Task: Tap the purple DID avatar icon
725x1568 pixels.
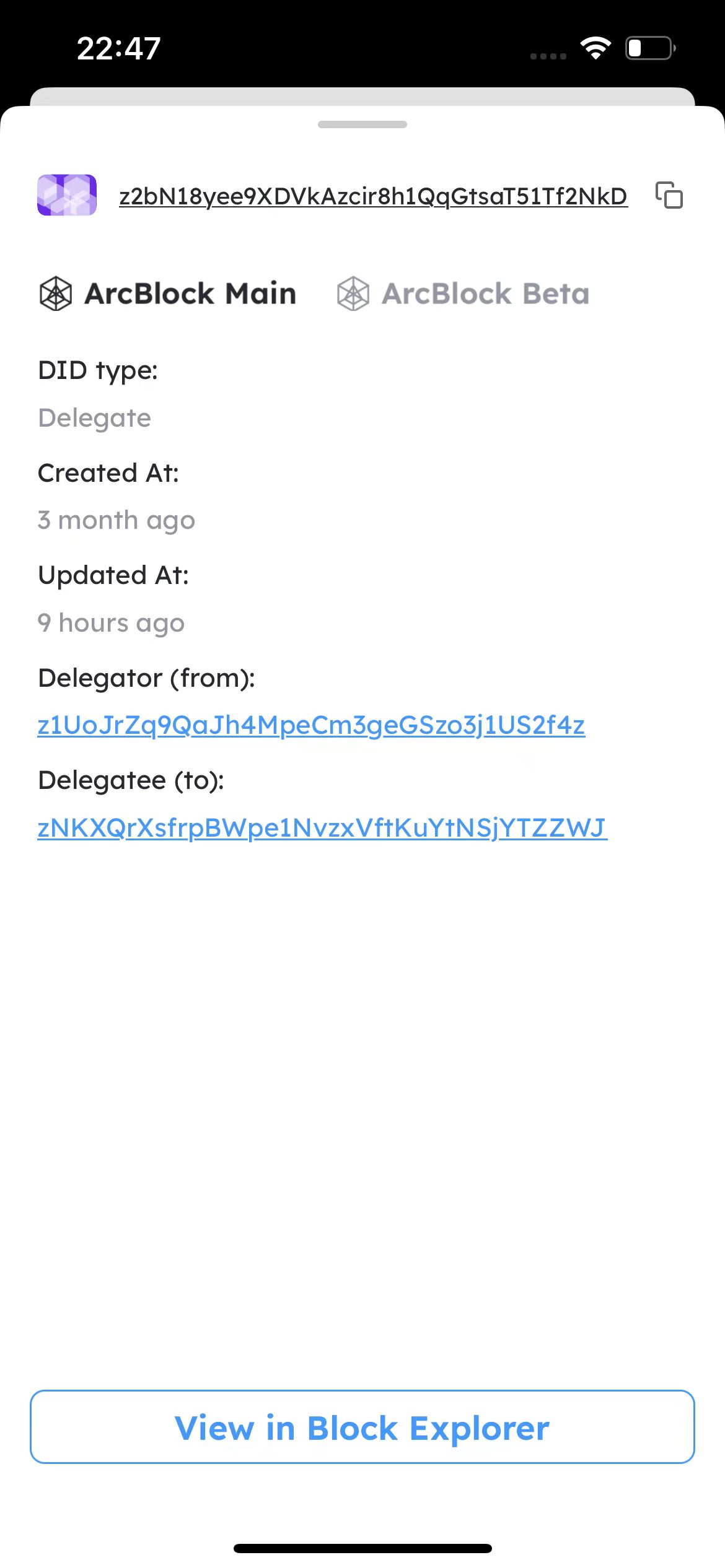Action: click(x=67, y=195)
